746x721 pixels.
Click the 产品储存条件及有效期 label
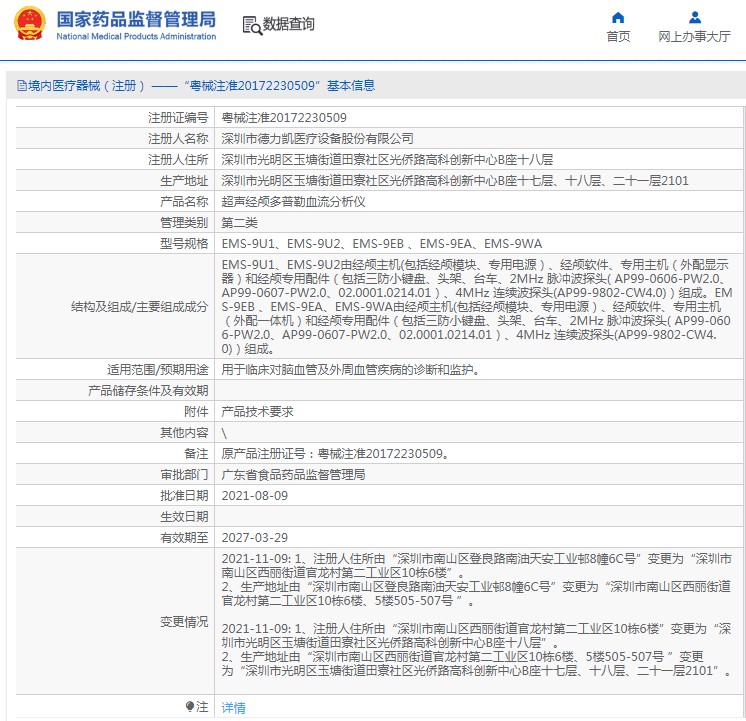coord(148,390)
